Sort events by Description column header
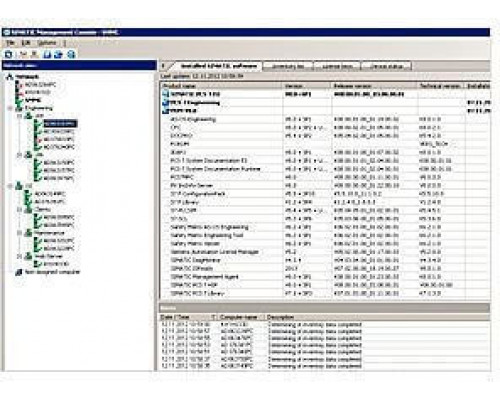 pyautogui.click(x=378, y=317)
